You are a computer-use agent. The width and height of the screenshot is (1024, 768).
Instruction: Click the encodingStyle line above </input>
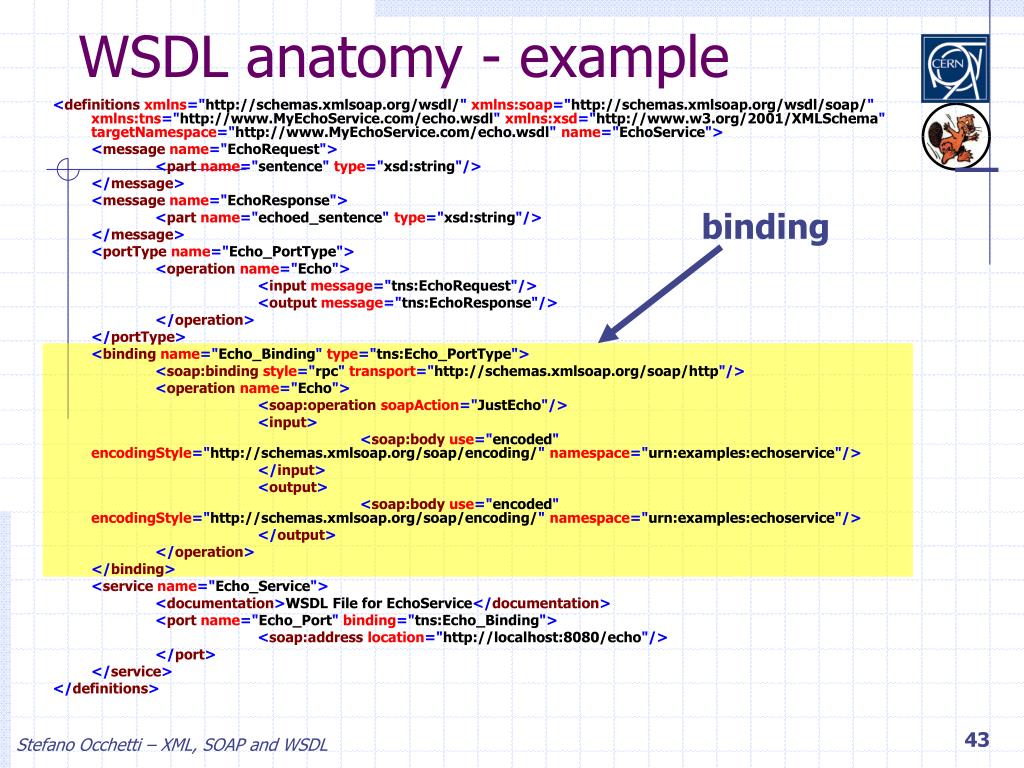click(x=475, y=453)
